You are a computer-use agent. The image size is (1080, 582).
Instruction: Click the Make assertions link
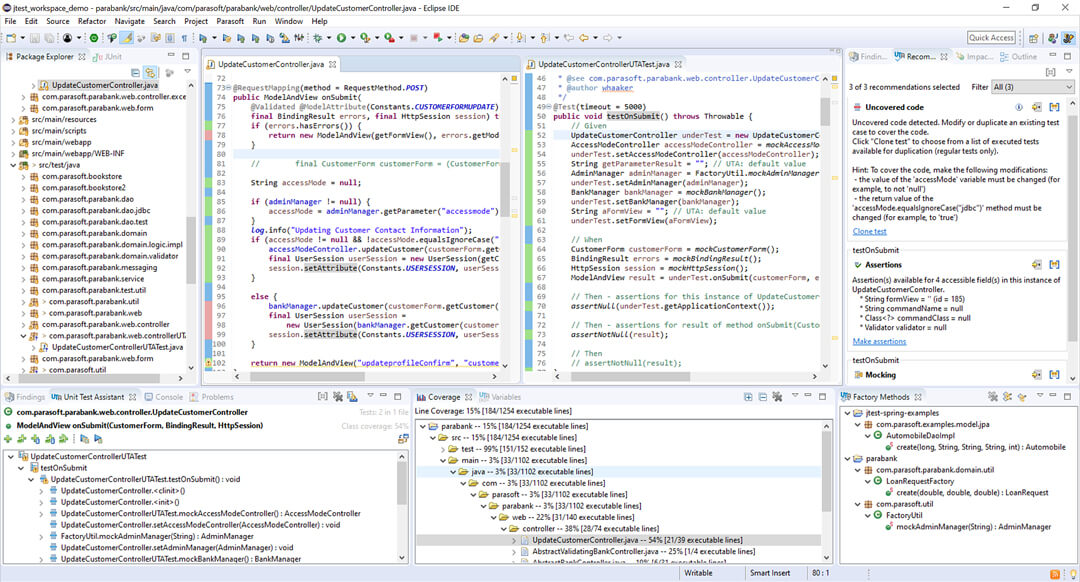880,341
